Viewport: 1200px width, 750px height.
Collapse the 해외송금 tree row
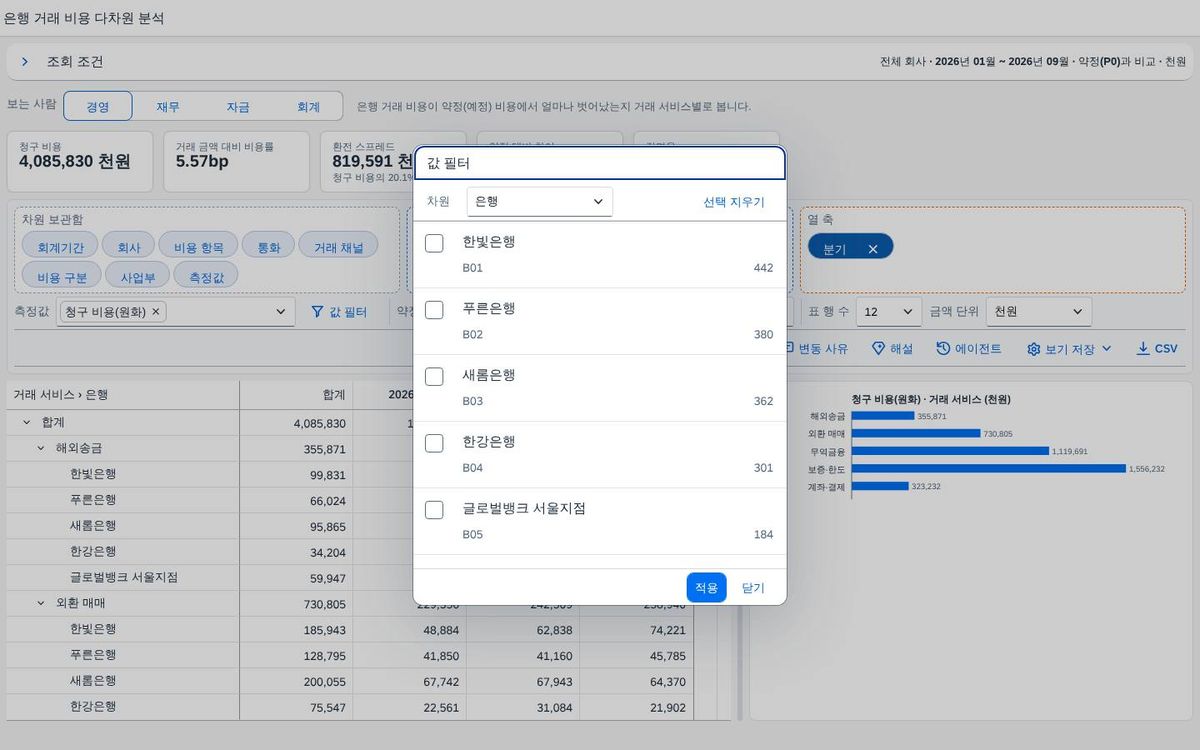click(x=41, y=449)
